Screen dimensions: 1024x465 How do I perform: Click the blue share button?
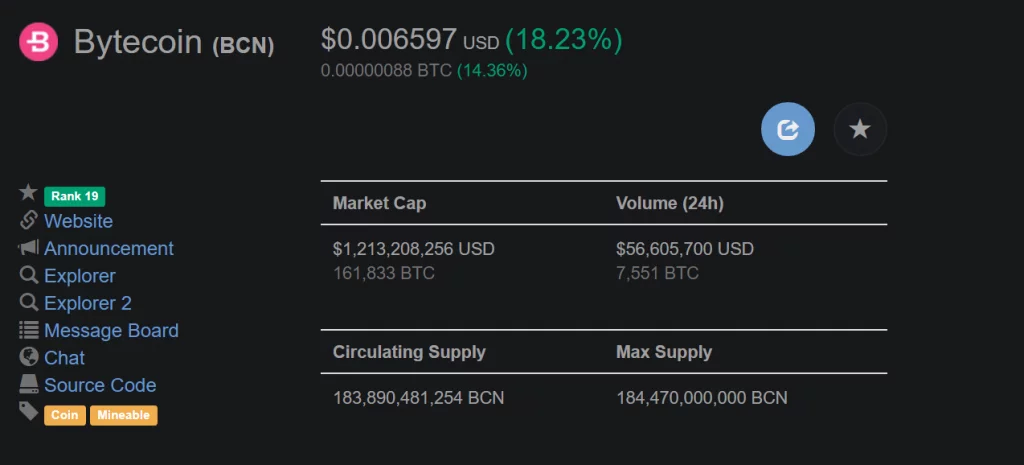[x=788, y=129]
